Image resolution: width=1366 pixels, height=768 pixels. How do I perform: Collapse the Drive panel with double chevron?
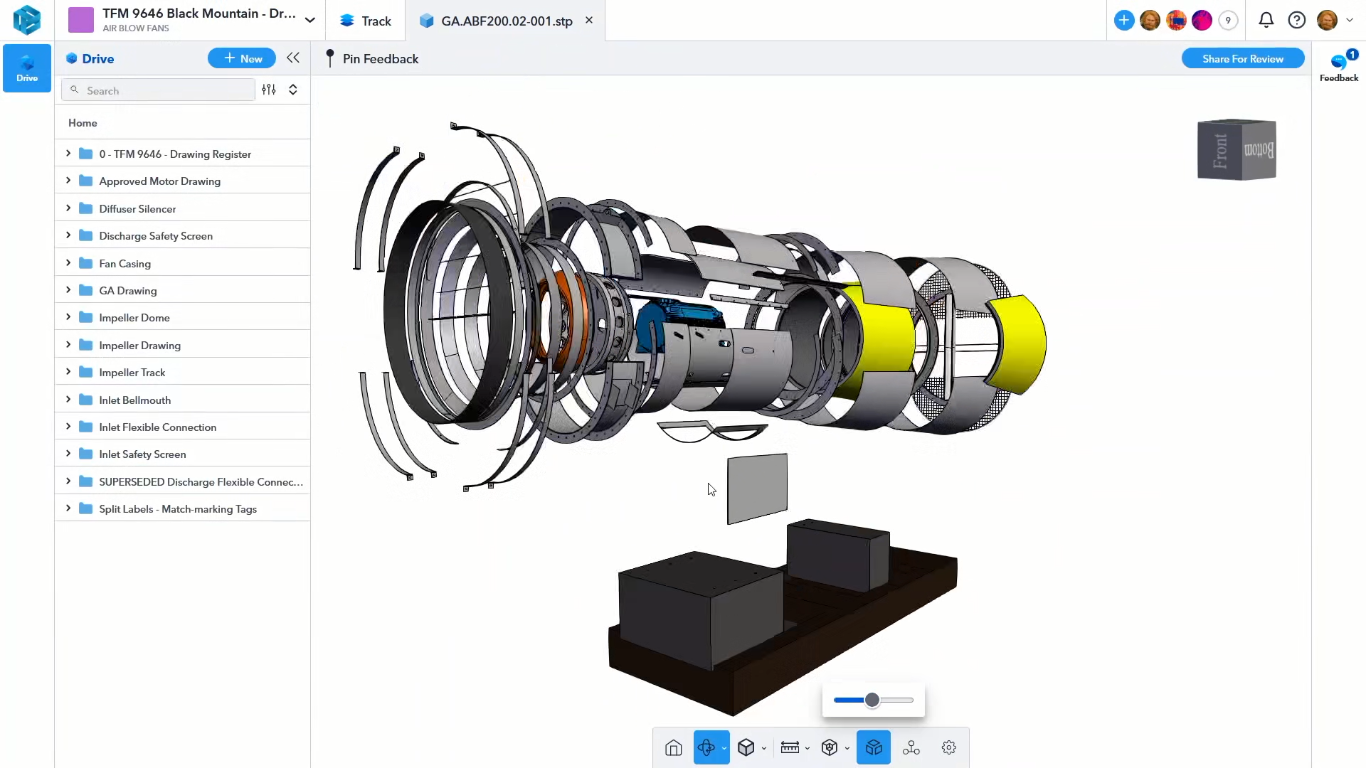tap(293, 59)
